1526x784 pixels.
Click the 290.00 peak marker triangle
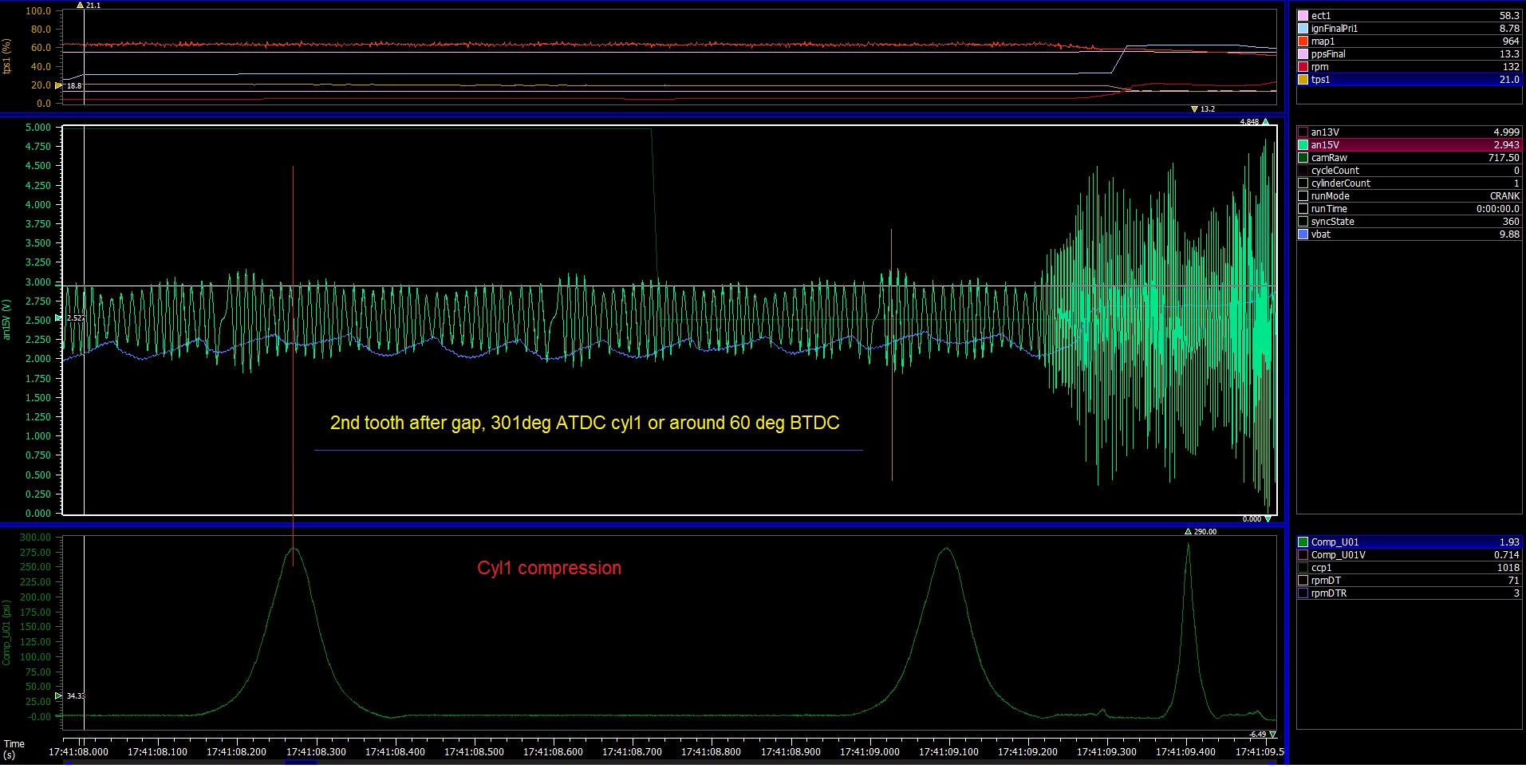click(x=1188, y=532)
